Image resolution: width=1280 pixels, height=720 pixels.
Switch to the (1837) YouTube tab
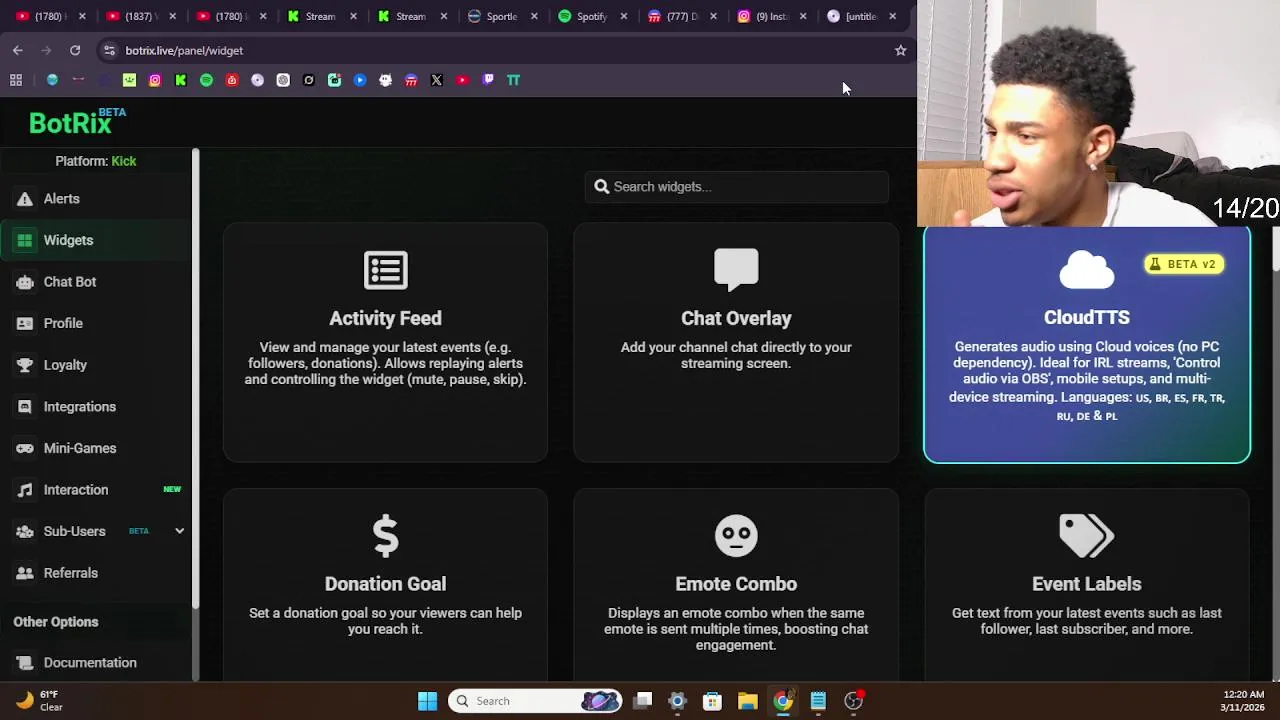tap(140, 16)
